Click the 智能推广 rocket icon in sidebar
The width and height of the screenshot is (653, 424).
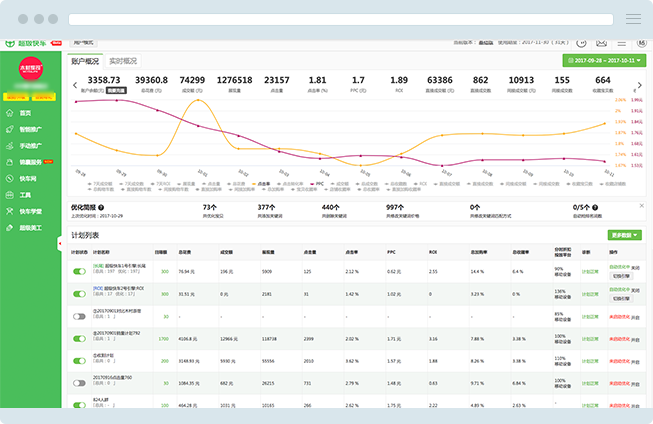pyautogui.click(x=9, y=129)
